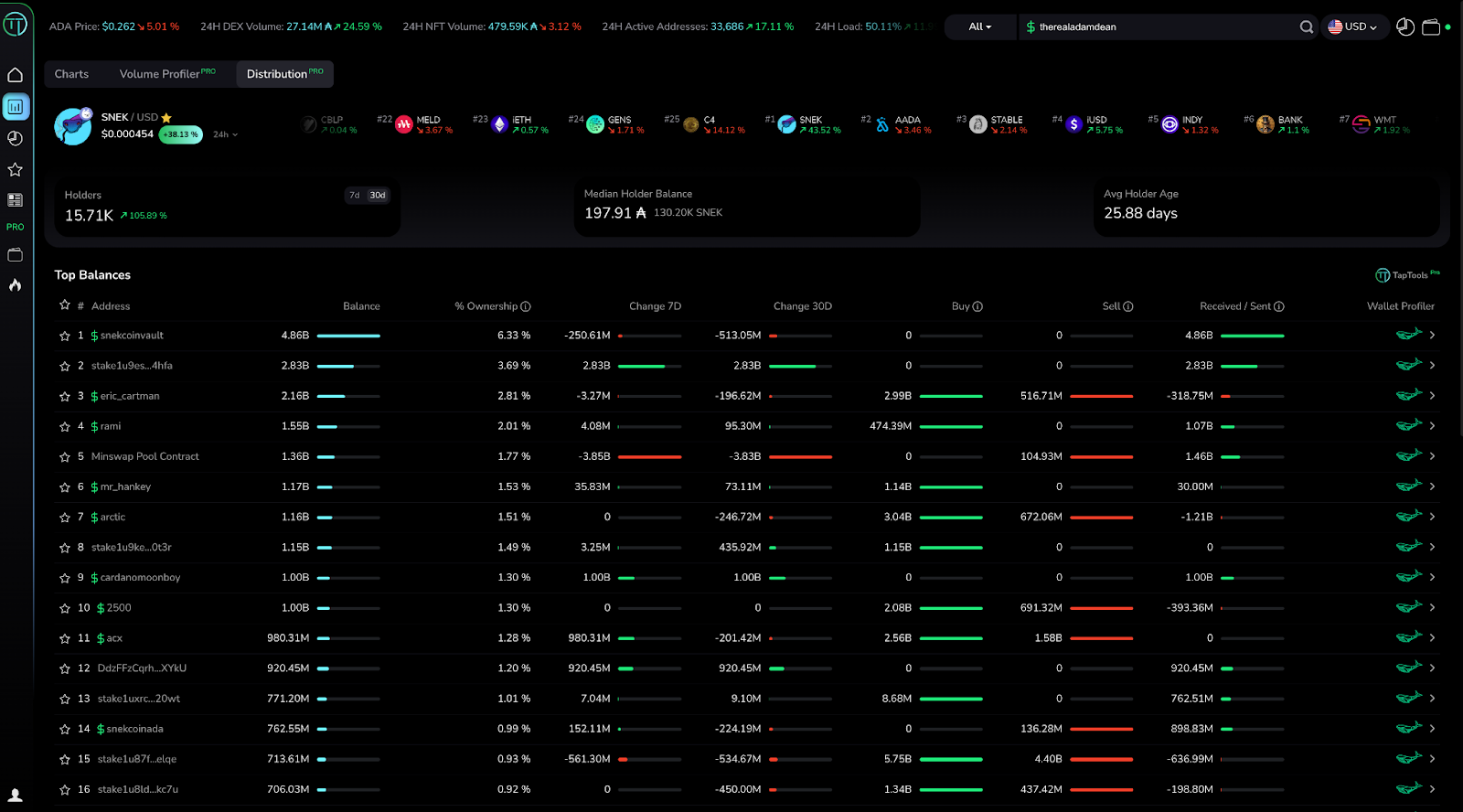Expand the stake1u9es...4hfa row chevron

click(1432, 366)
